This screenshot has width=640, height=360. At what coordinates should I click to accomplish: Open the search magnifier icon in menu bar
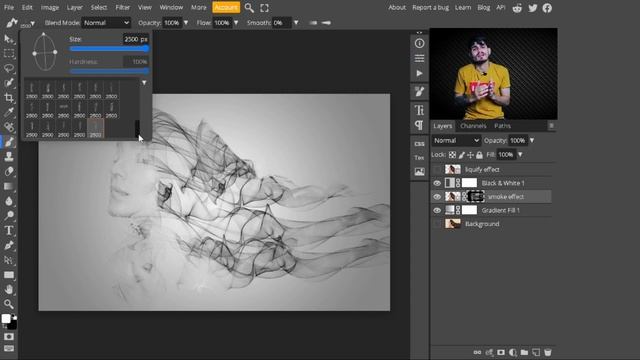point(249,8)
